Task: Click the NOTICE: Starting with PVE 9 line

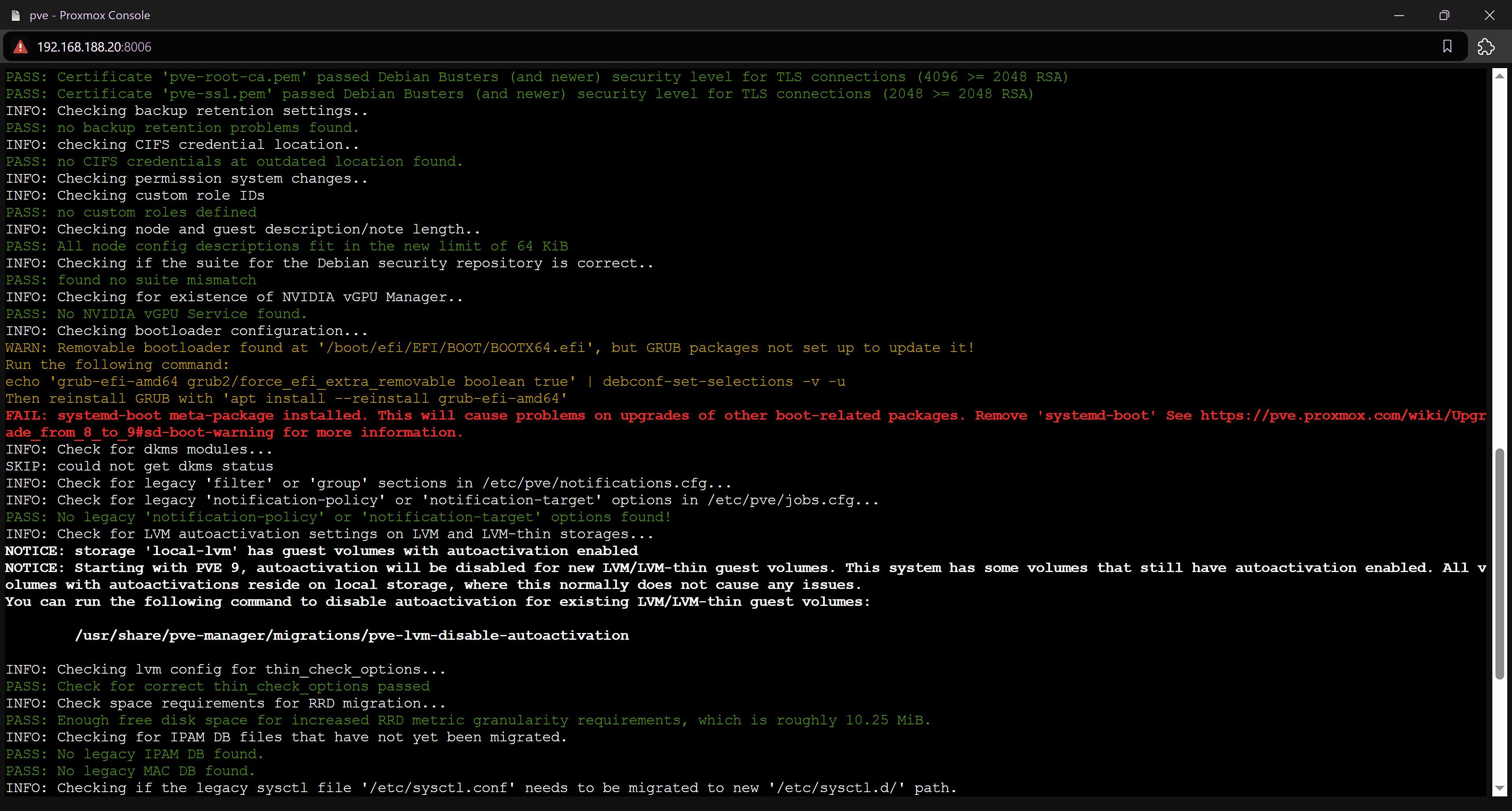Action: [745, 576]
